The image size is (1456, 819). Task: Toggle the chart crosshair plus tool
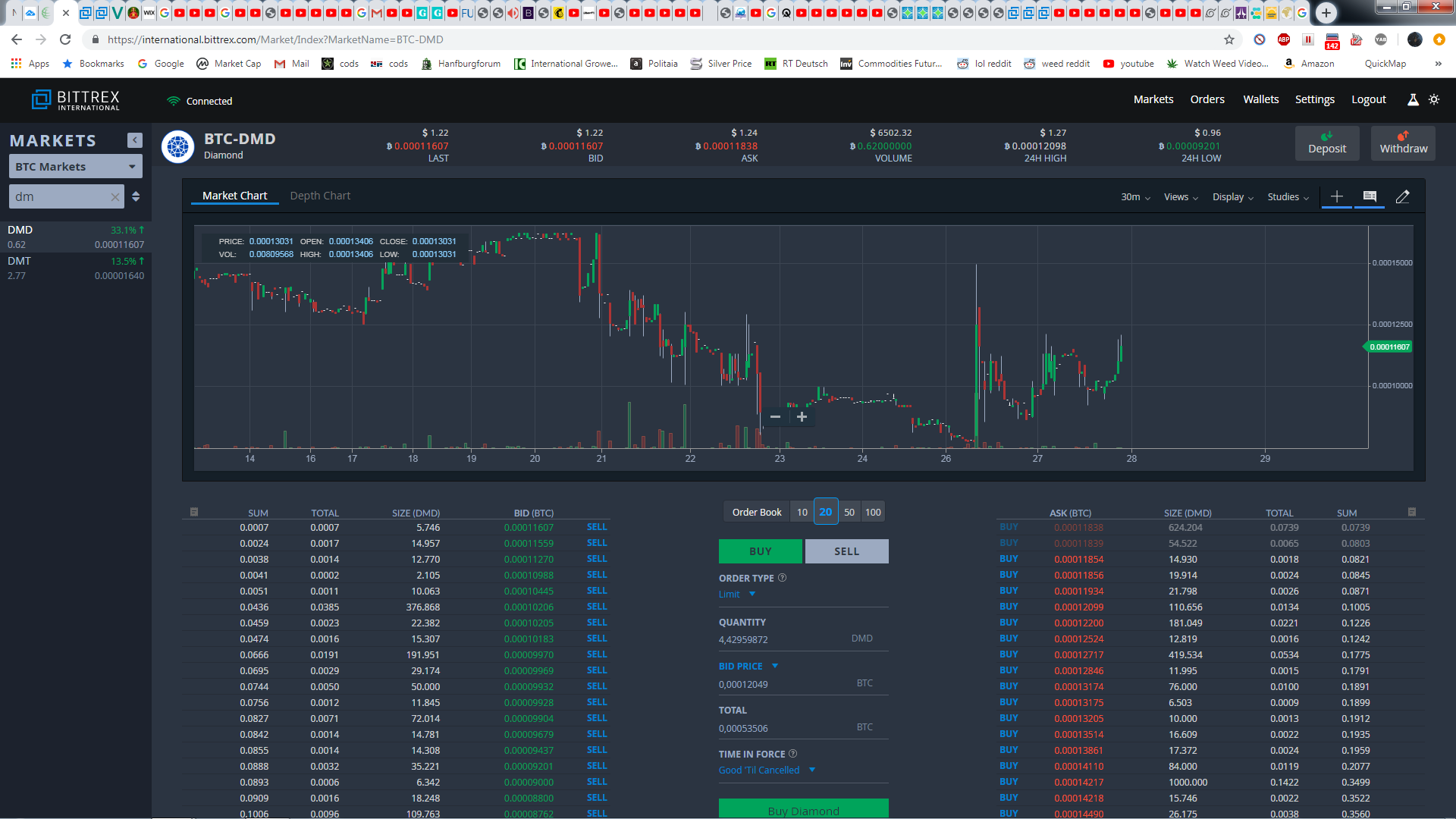tap(1337, 196)
